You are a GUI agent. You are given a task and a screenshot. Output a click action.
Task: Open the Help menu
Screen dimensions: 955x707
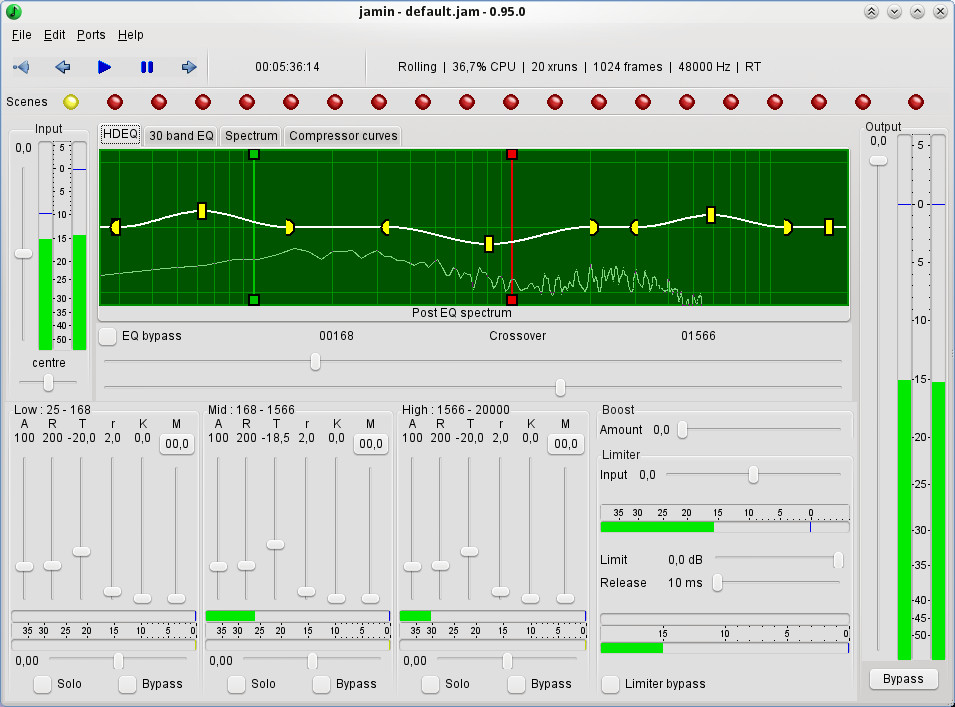coord(130,35)
